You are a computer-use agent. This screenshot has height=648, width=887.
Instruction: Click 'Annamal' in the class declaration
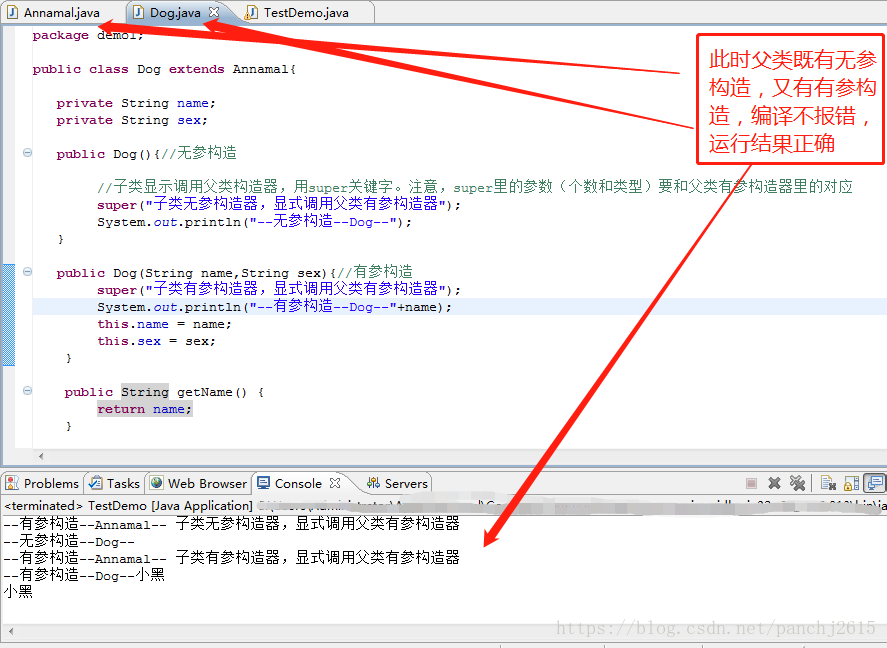point(261,70)
